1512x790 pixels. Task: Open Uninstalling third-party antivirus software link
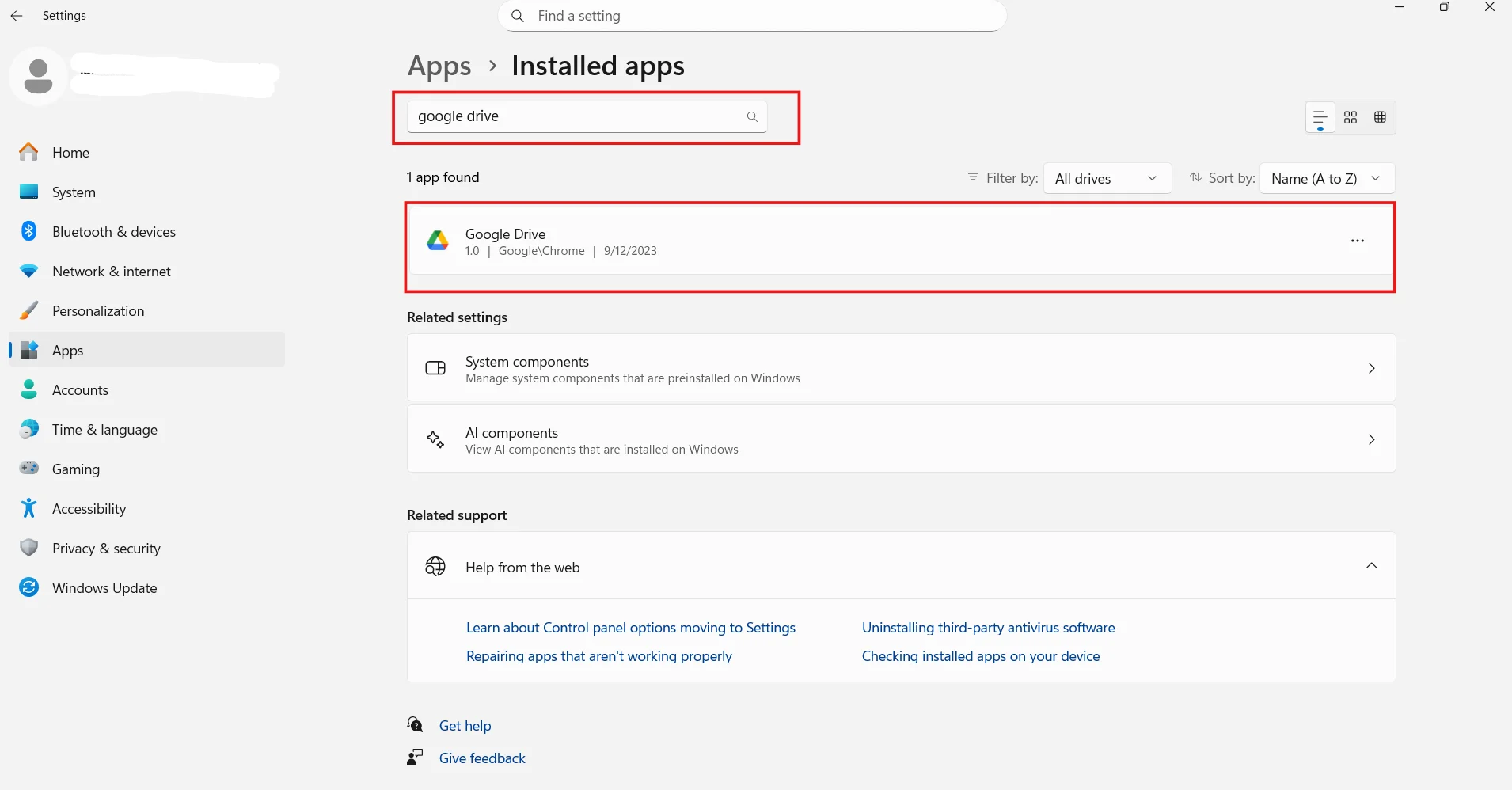988,627
